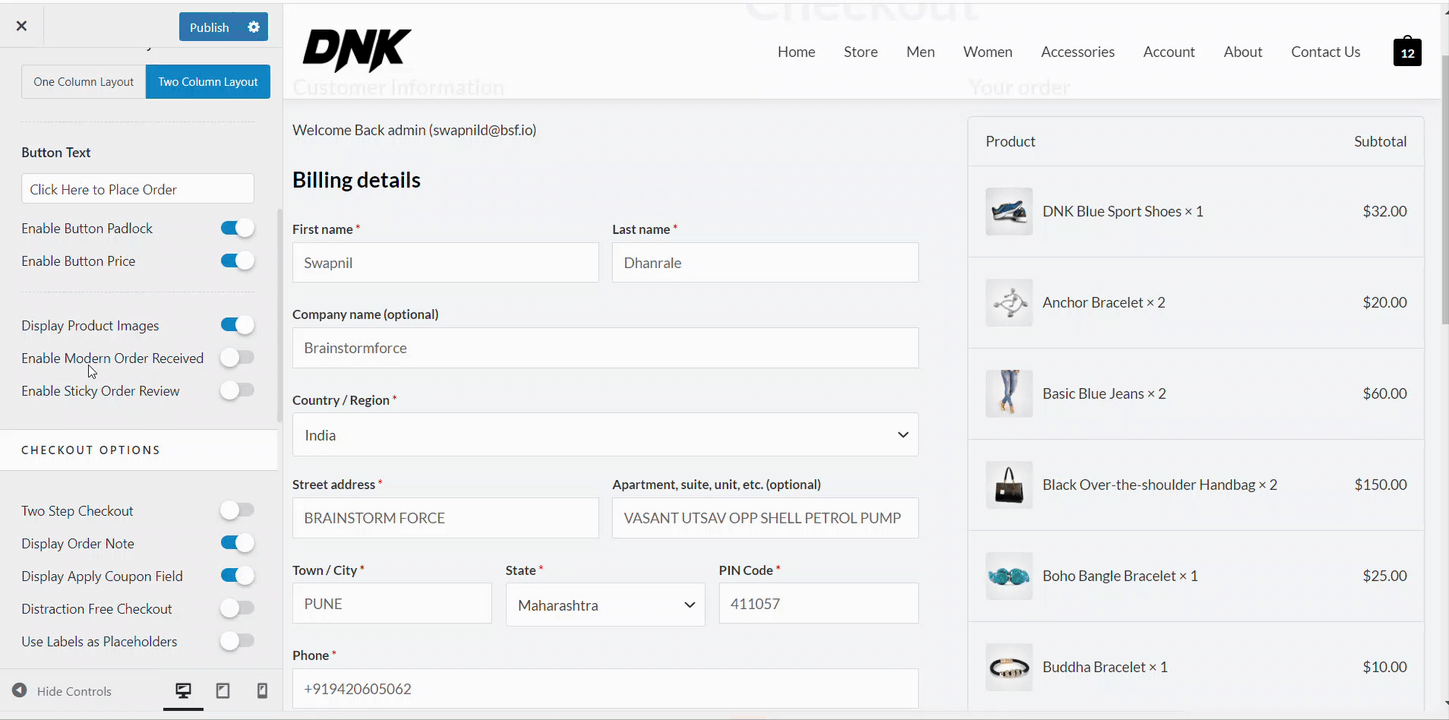This screenshot has height=720, width=1449.
Task: Enable Distraction Free Checkout switch
Action: 237,608
